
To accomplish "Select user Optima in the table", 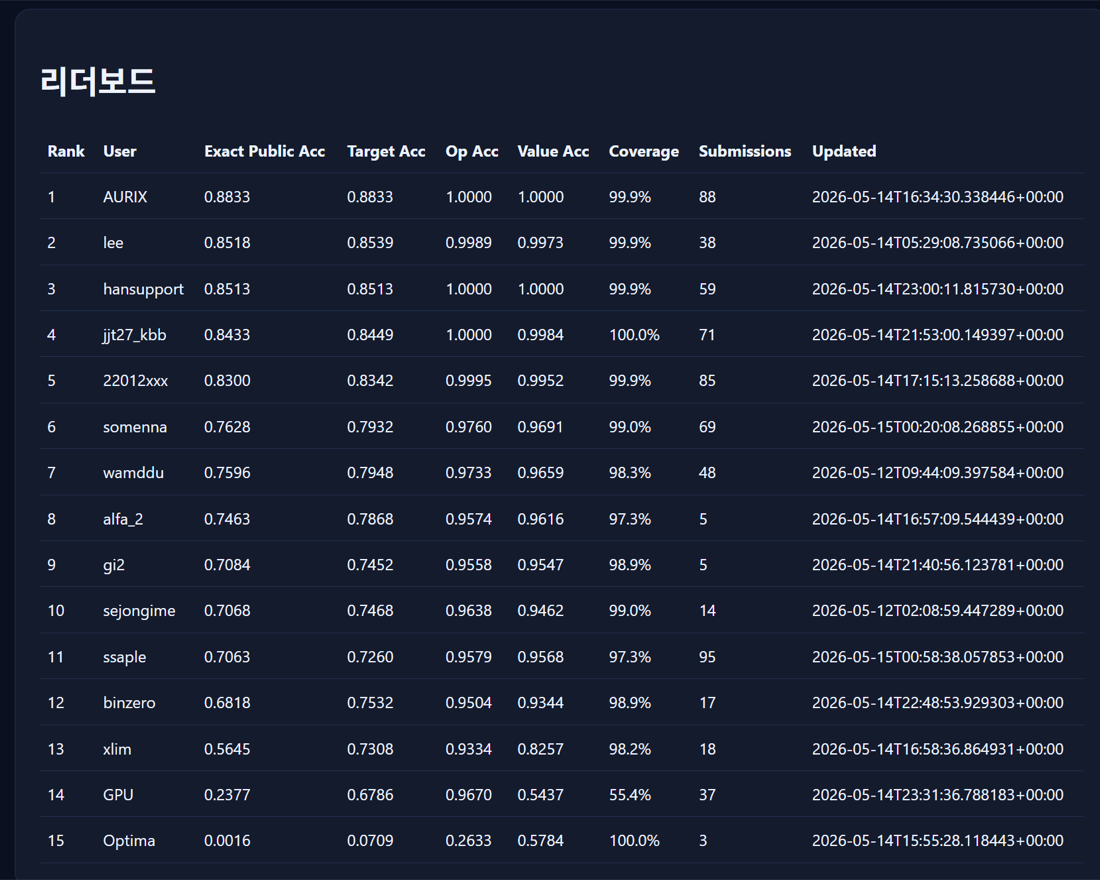I will [129, 841].
